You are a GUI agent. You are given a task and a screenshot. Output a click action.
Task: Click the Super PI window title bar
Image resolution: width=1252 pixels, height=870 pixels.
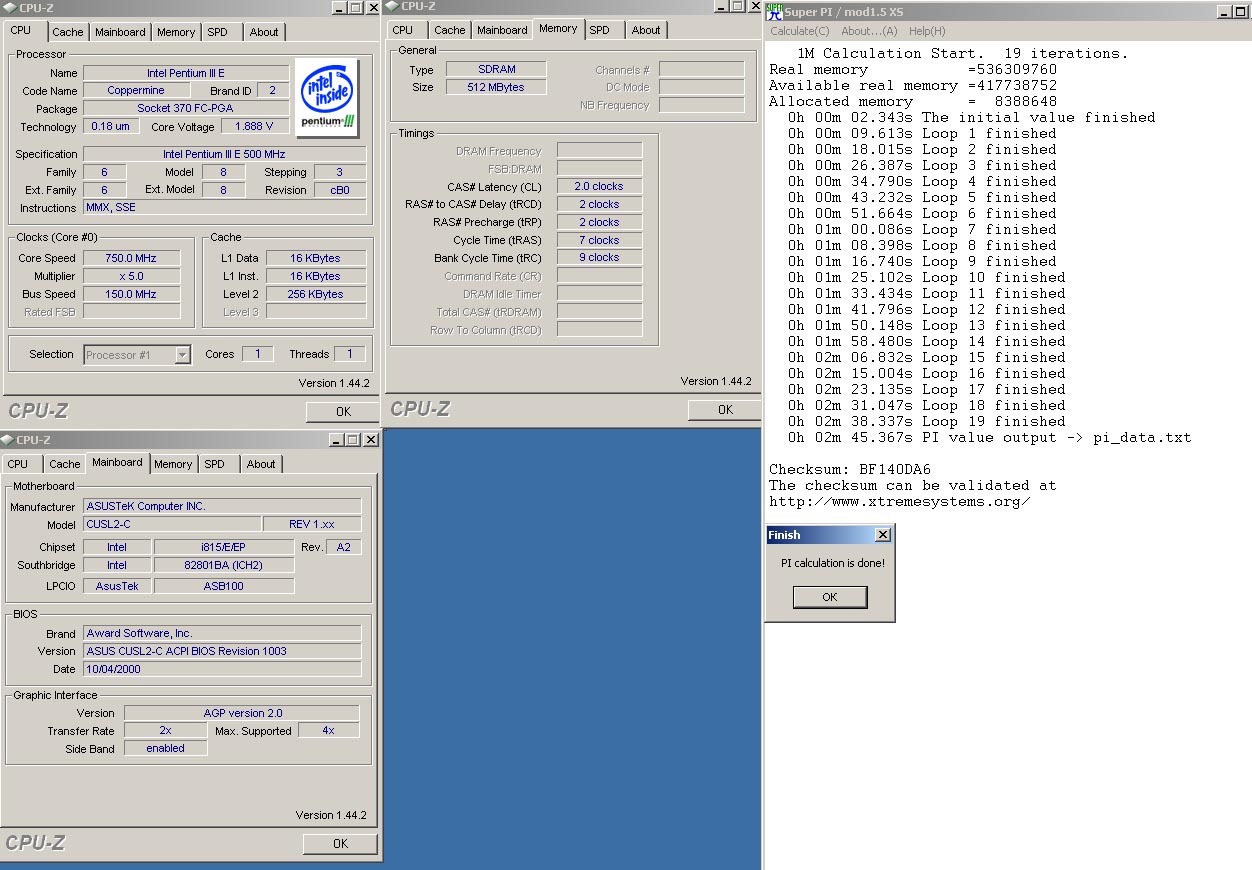1007,12
